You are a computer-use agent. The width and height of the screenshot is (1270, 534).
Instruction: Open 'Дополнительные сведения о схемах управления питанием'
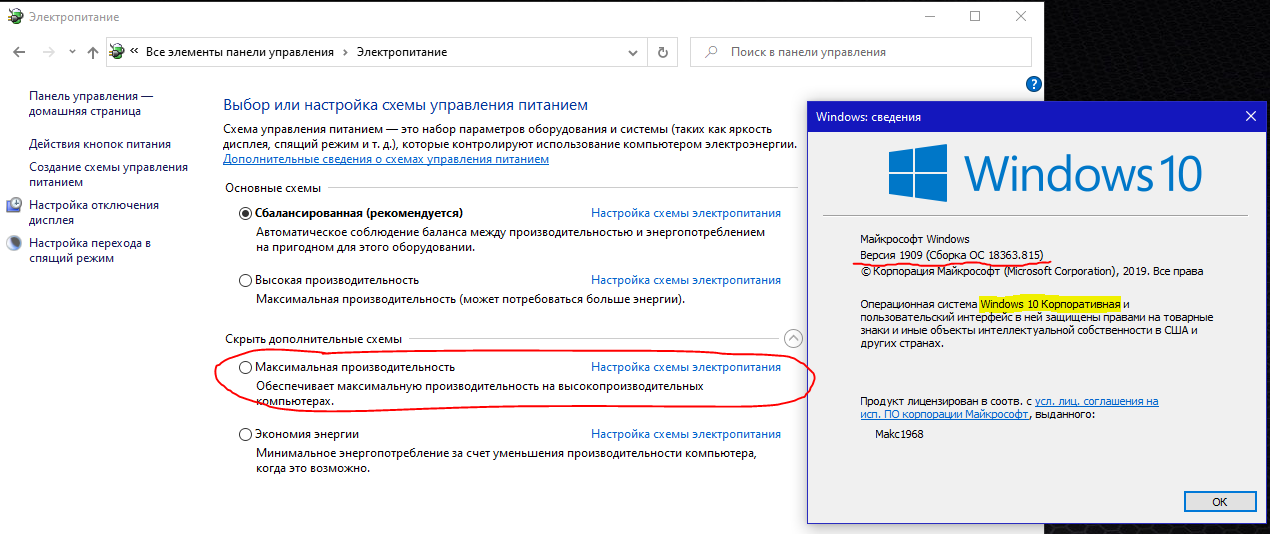tap(386, 159)
